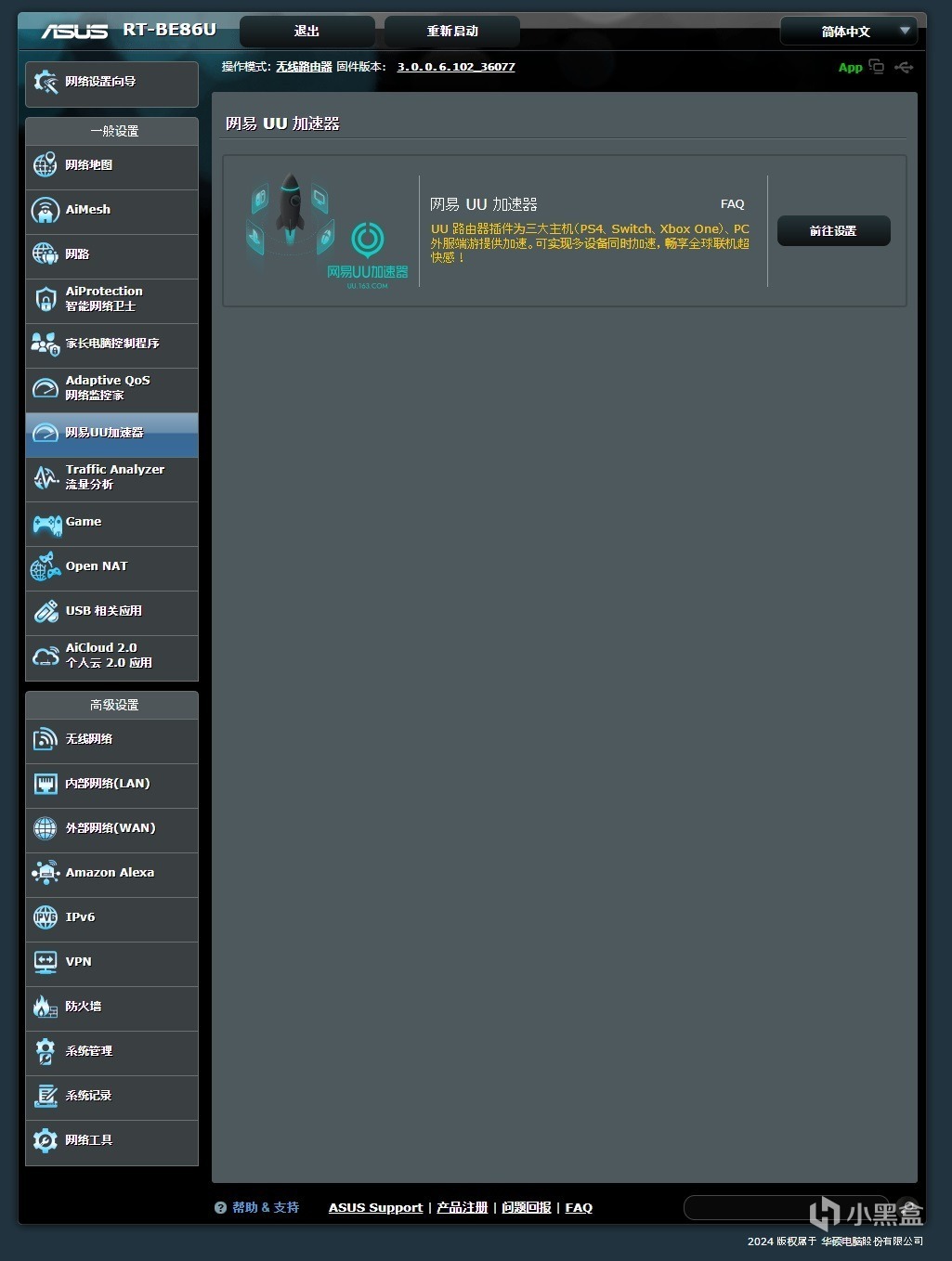This screenshot has height=1261, width=952.
Task: Click the Traffic Analyzer waveform icon
Action: coord(46,477)
